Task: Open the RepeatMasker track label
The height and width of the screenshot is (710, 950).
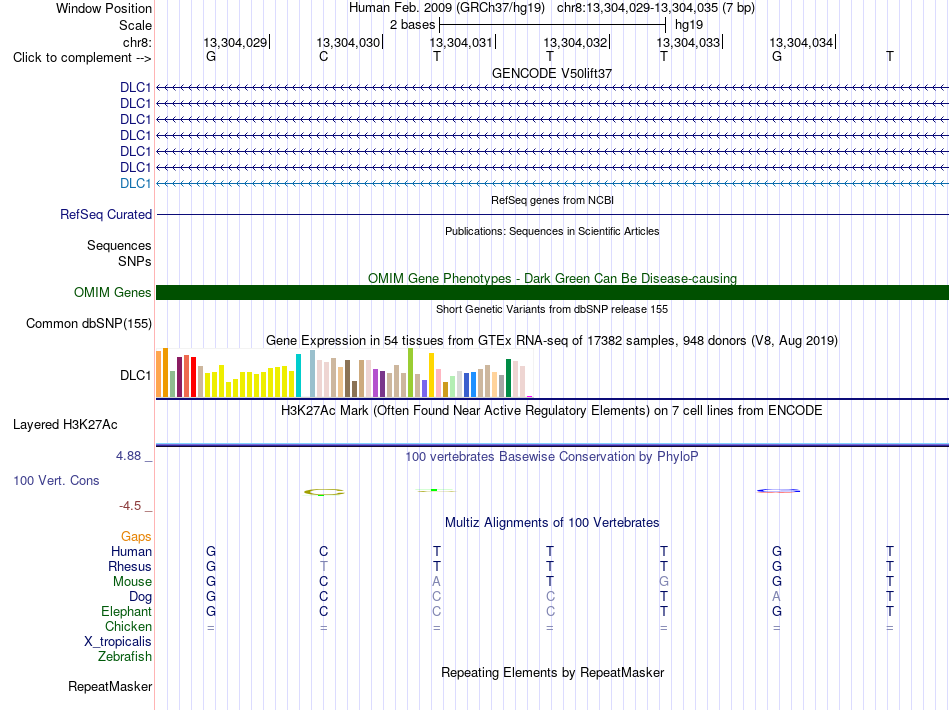Action: click(110, 686)
